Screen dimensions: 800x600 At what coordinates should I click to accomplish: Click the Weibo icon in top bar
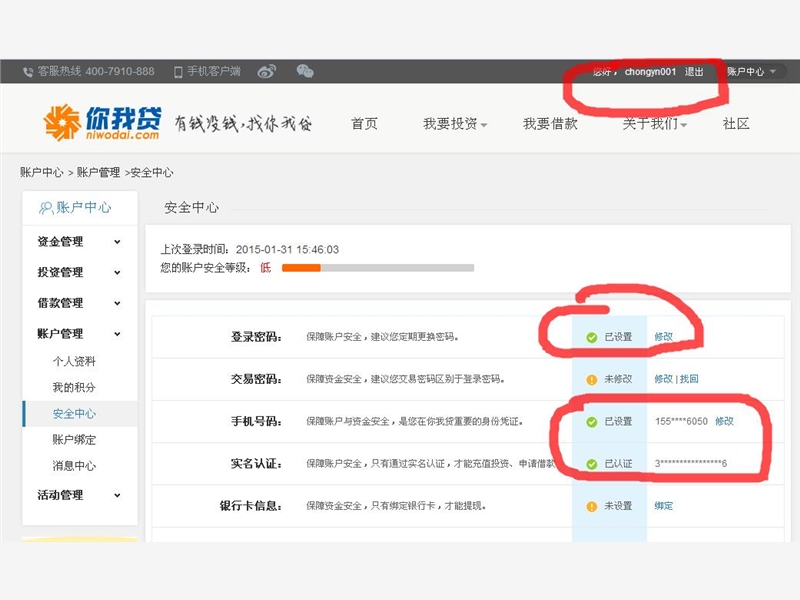tap(266, 72)
